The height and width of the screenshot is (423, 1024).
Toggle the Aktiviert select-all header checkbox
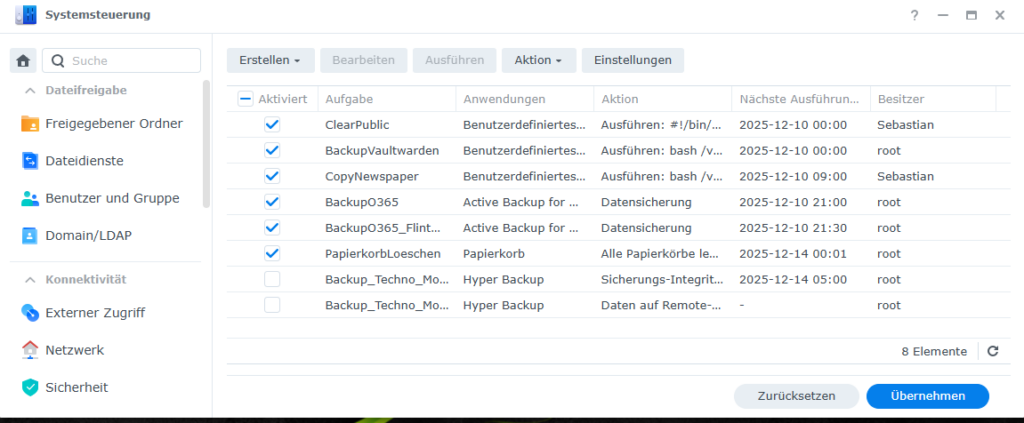pos(246,99)
